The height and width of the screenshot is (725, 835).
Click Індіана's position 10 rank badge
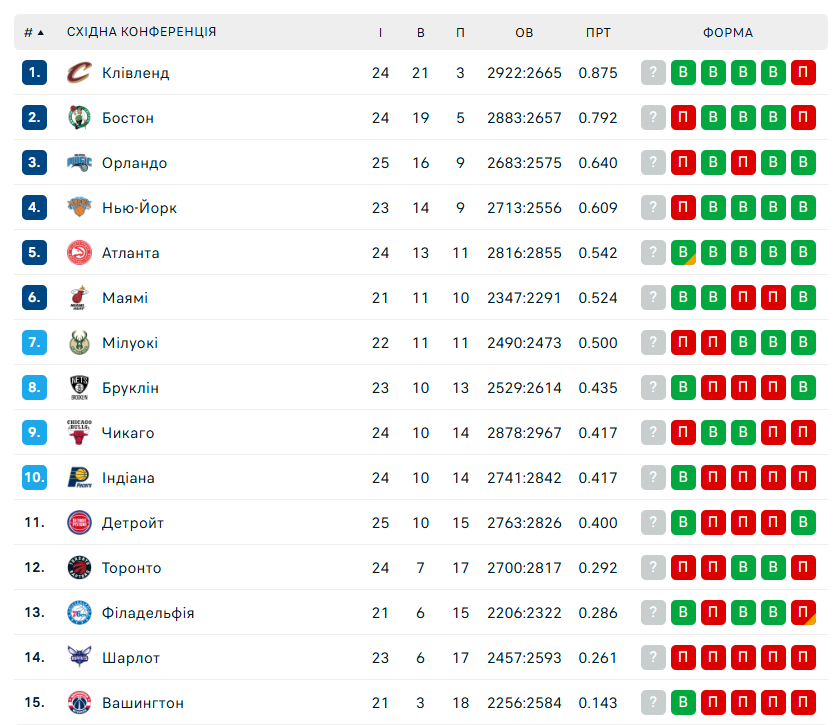pos(35,478)
